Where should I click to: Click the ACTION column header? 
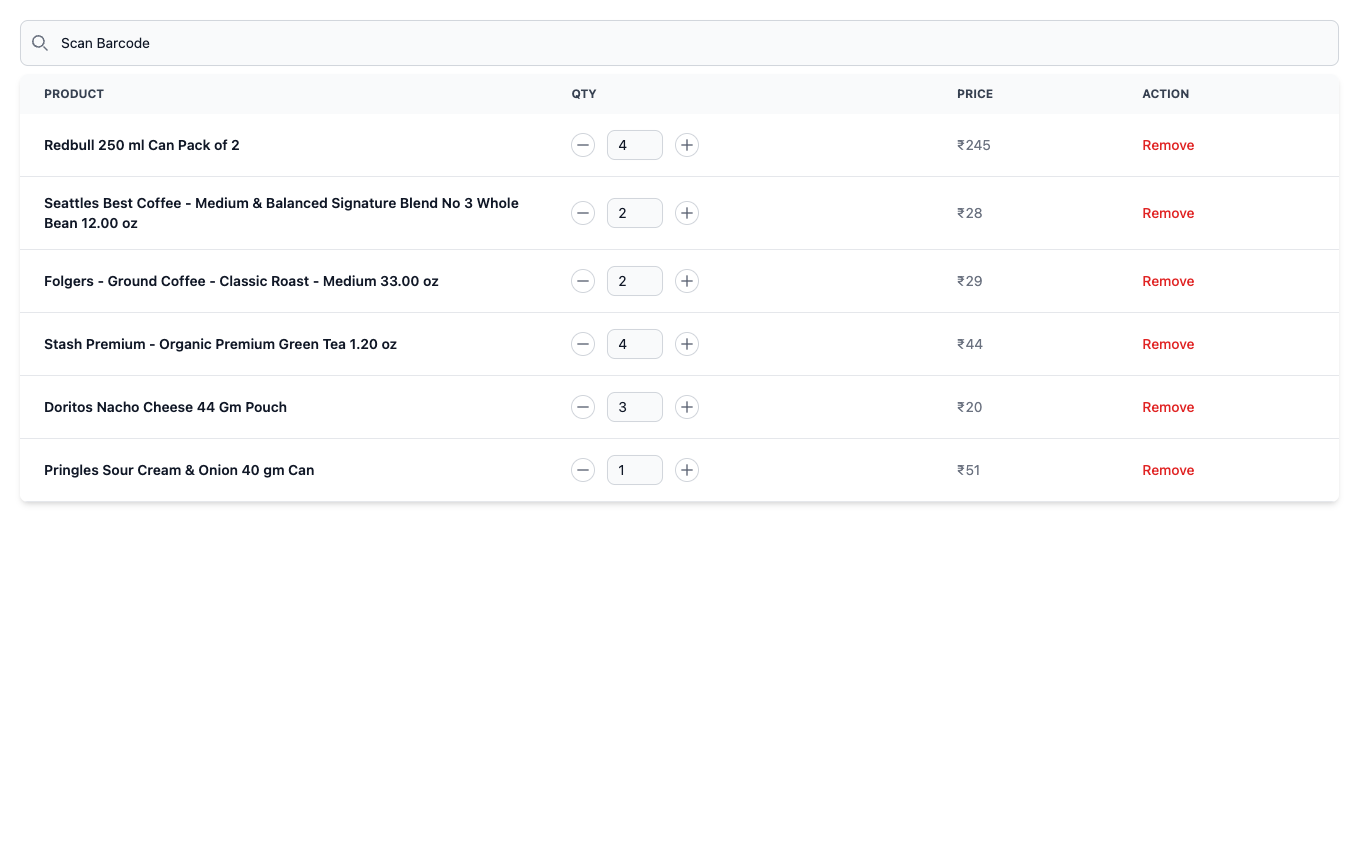pos(1166,94)
